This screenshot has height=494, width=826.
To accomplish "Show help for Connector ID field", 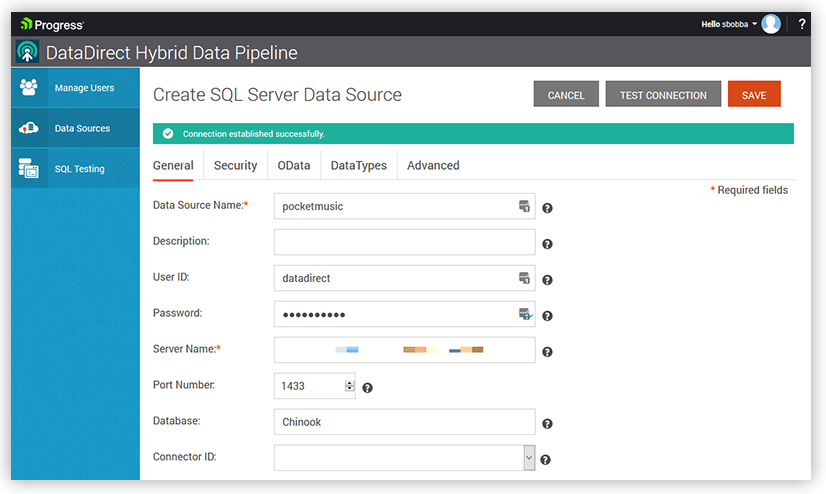I will [x=546, y=460].
